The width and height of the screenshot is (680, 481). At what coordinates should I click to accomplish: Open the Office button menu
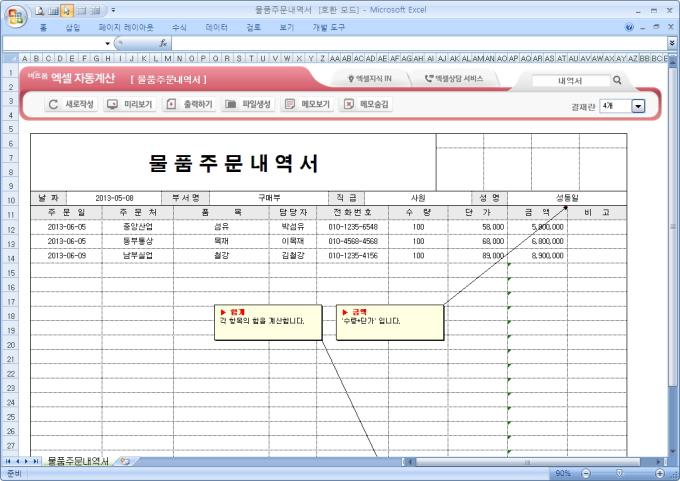[16, 16]
